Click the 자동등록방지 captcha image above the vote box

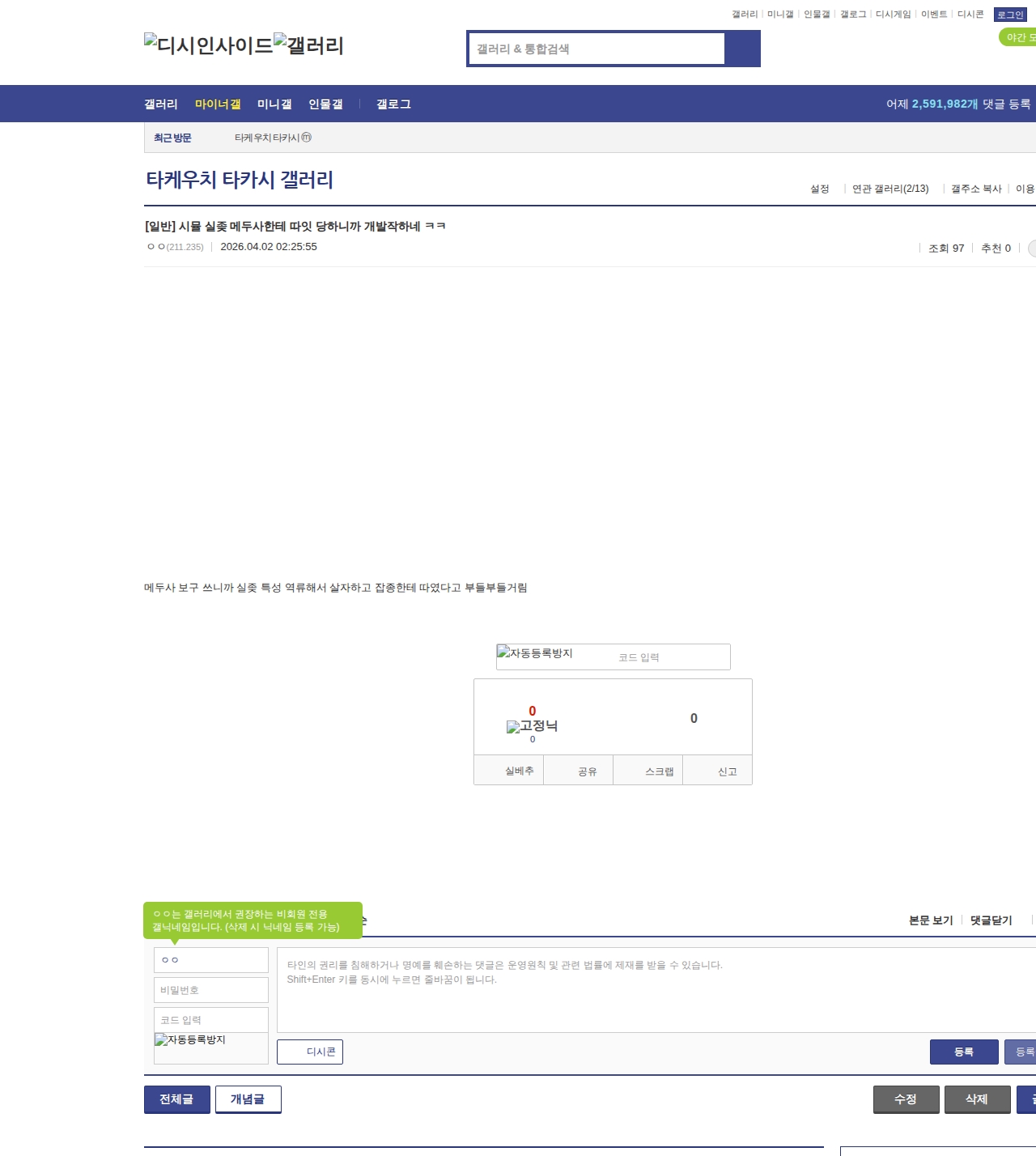tap(535, 653)
